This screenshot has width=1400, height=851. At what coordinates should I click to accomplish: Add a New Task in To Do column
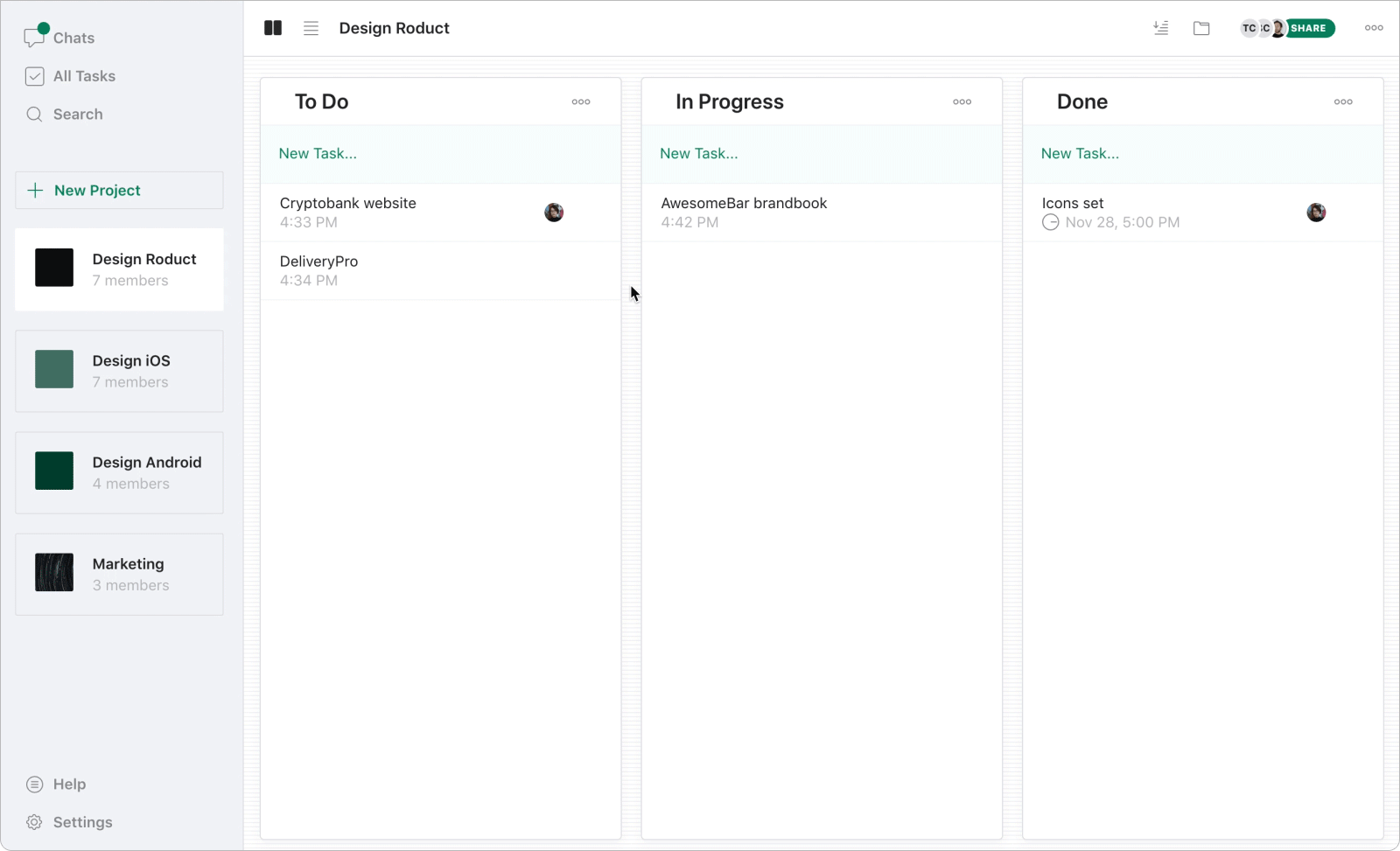tap(441, 154)
